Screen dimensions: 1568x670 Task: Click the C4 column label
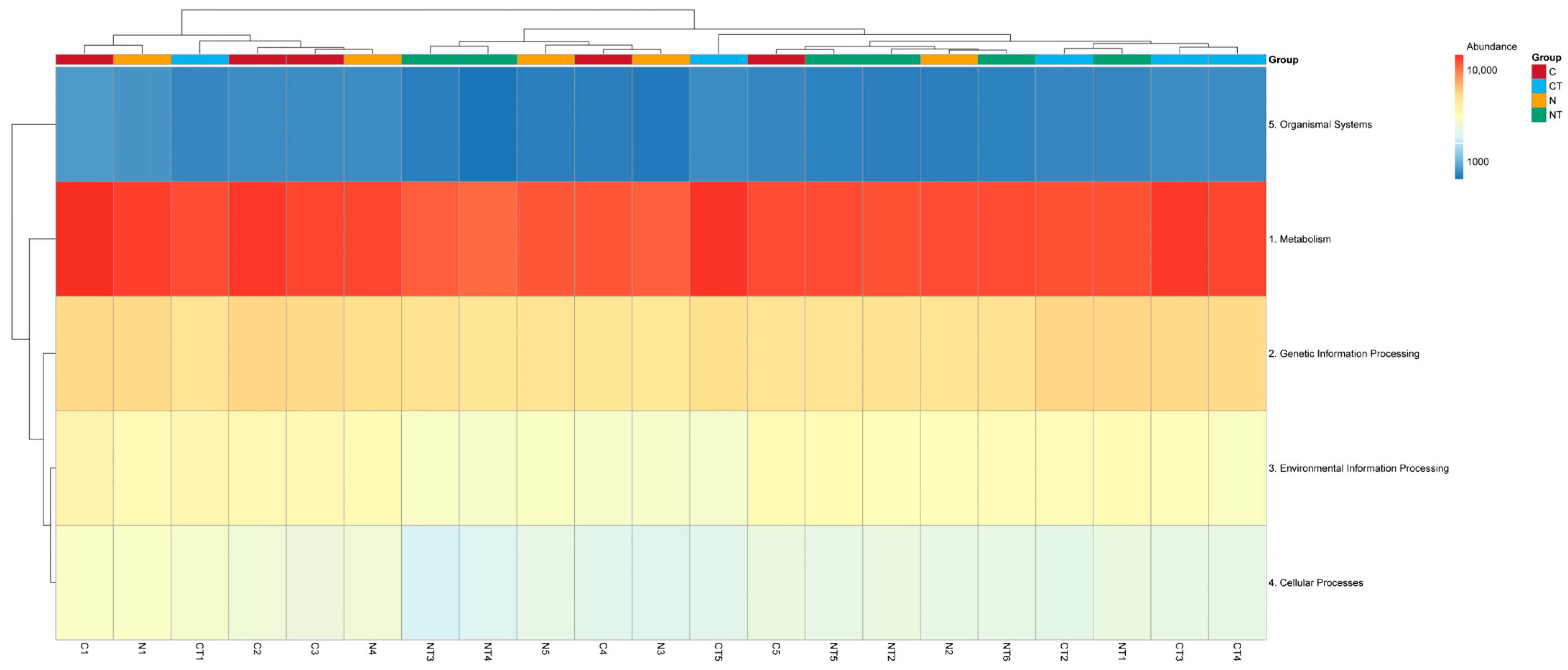pos(603,649)
